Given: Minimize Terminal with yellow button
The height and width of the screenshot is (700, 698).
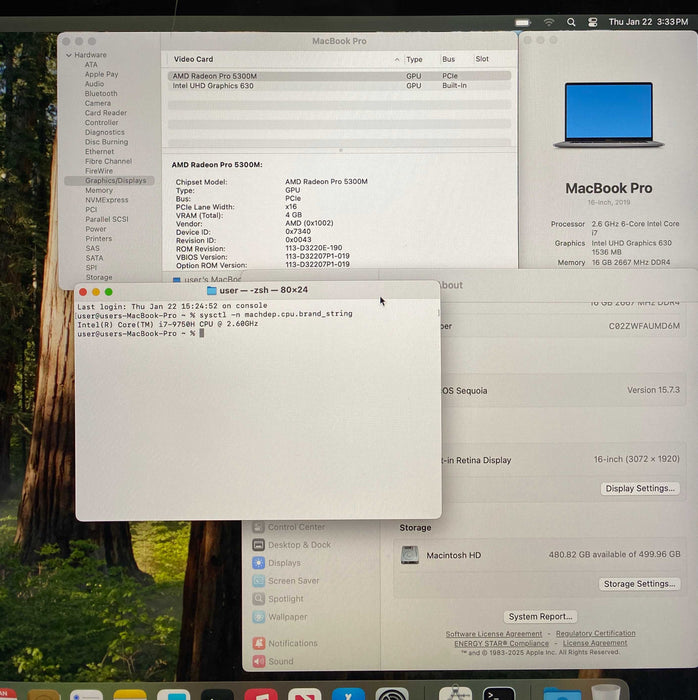Looking at the screenshot, I should pyautogui.click(x=96, y=292).
